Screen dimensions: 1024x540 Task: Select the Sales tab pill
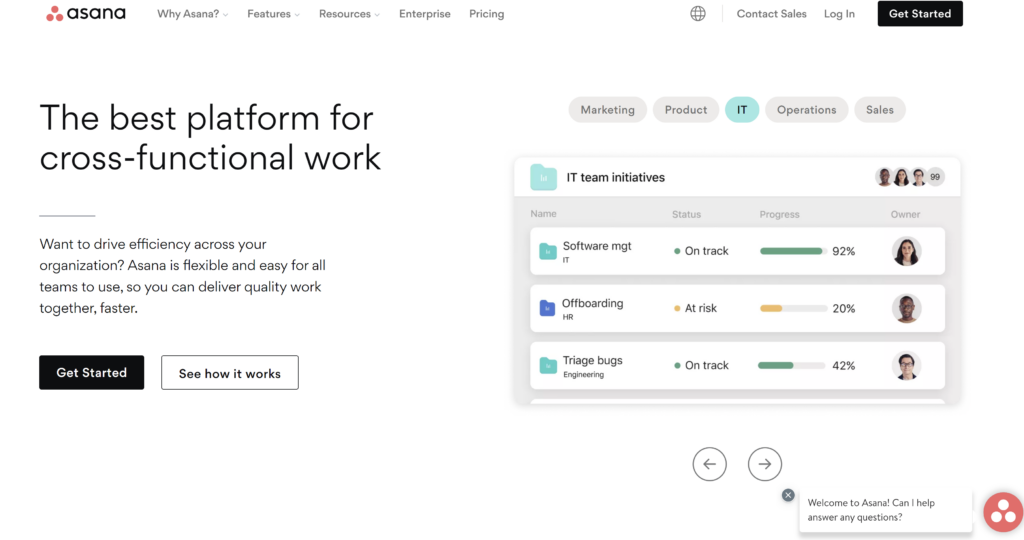tap(880, 110)
